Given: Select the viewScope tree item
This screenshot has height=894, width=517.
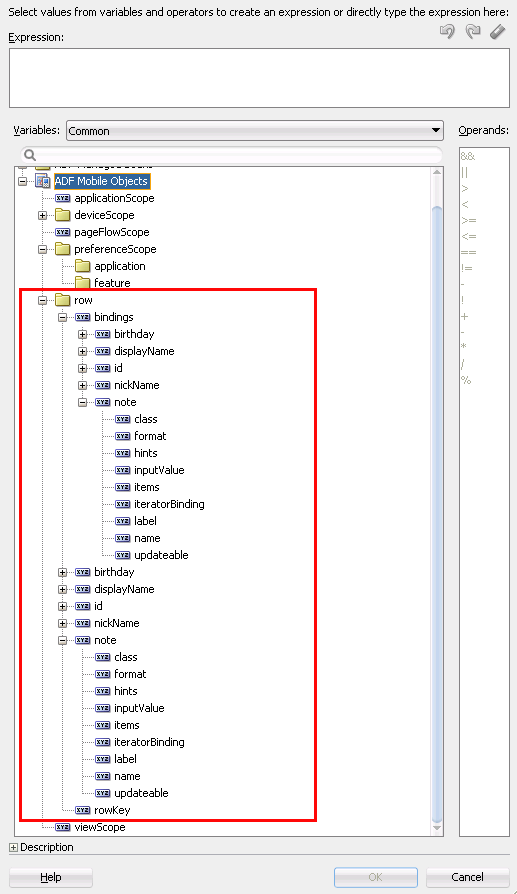Looking at the screenshot, I should (100, 827).
